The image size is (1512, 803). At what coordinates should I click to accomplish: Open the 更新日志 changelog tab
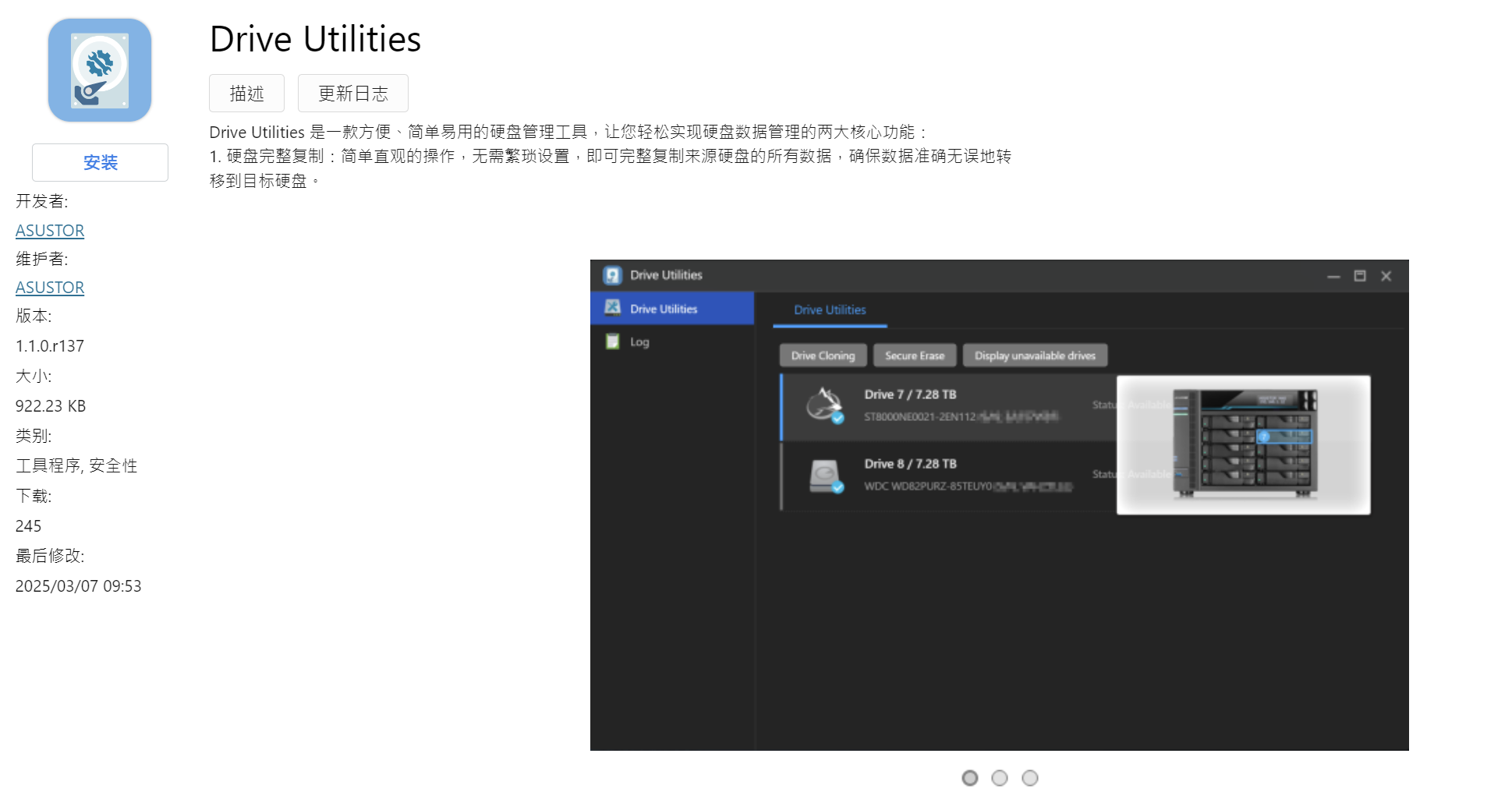point(353,94)
